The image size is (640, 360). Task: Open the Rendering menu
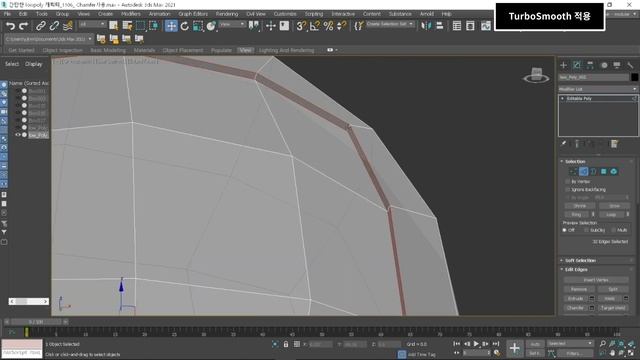point(227,14)
